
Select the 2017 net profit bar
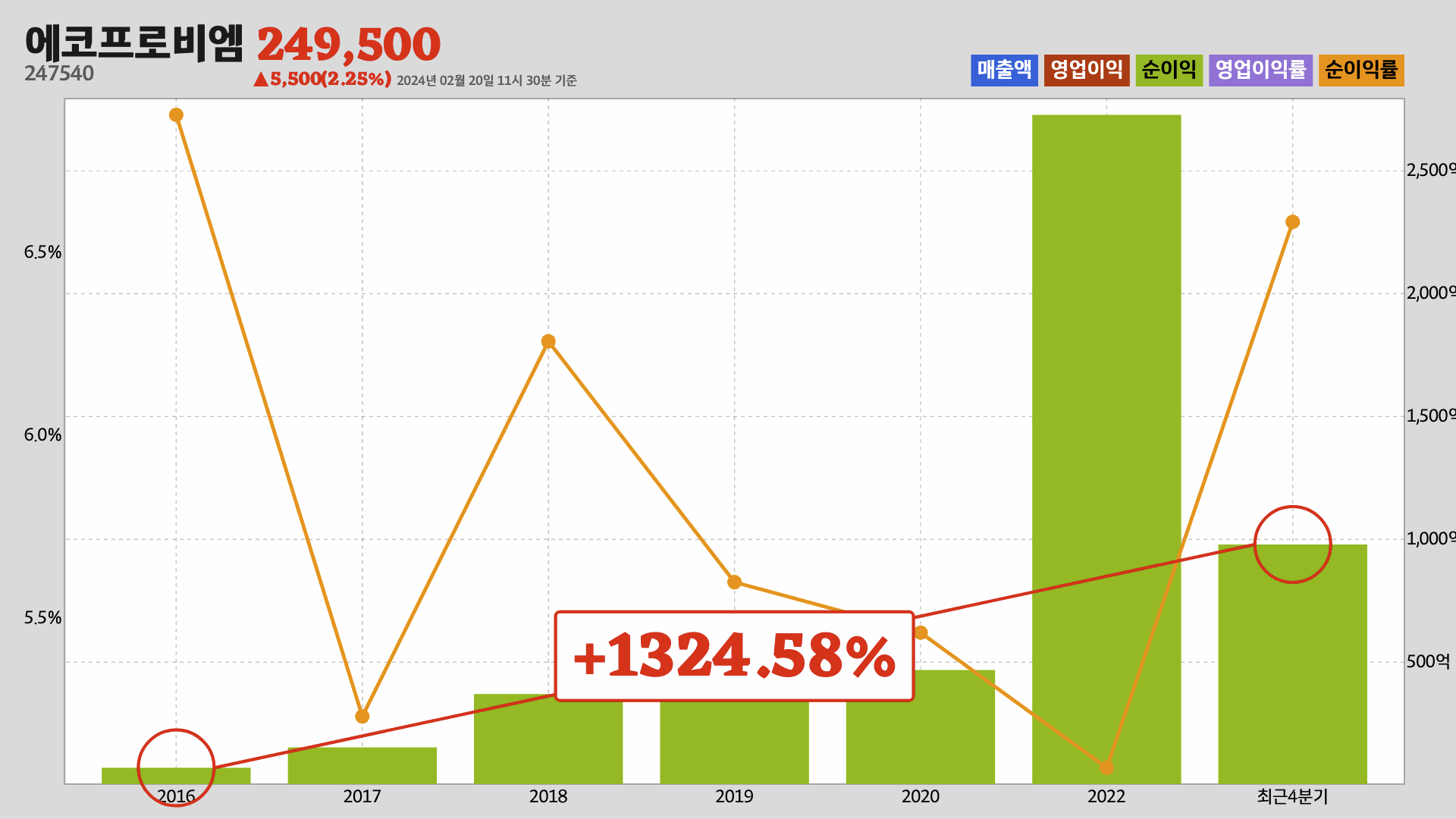[362, 765]
